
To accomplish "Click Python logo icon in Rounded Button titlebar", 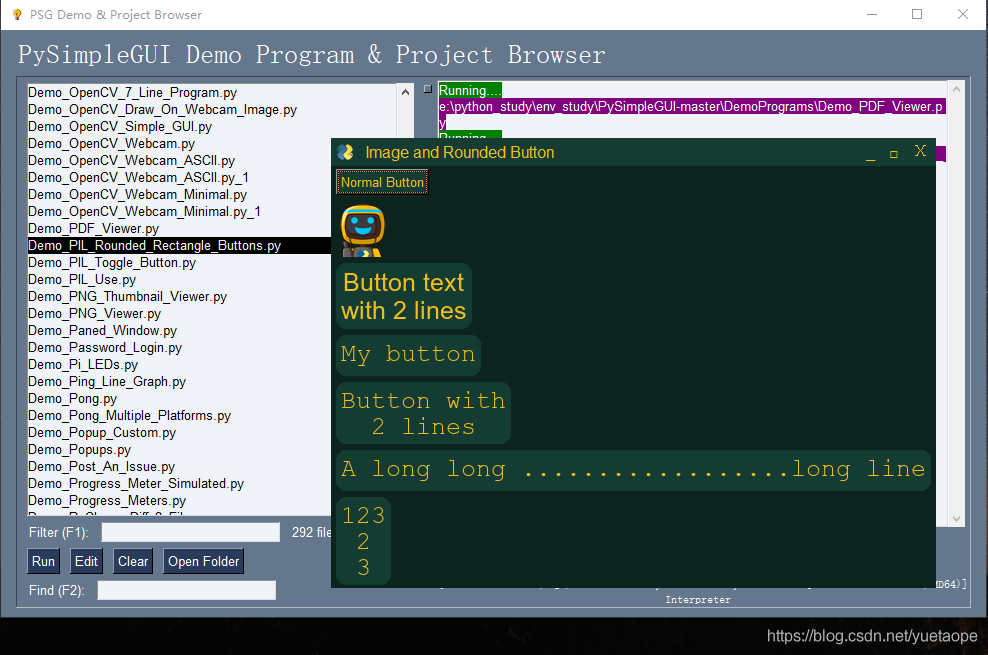I will coord(345,152).
